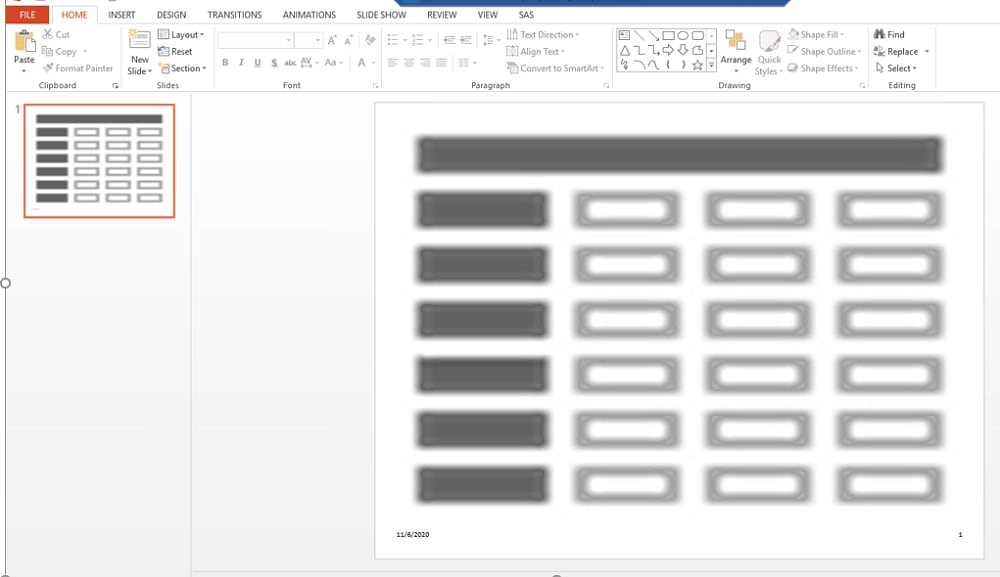Image resolution: width=1000 pixels, height=577 pixels.
Task: Click the Find binoculars button
Action: (888, 34)
